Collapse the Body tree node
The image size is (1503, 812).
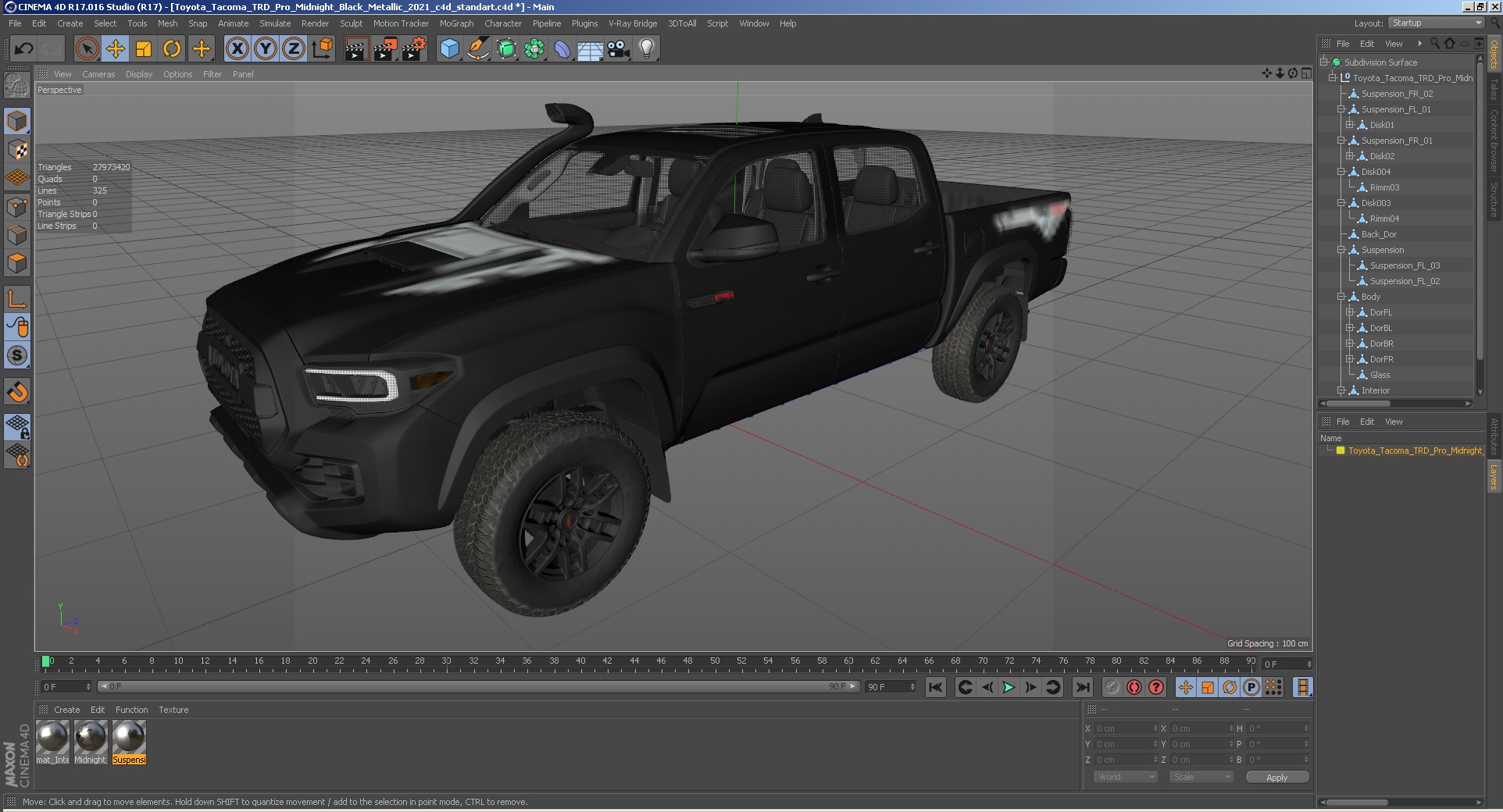[1341, 297]
